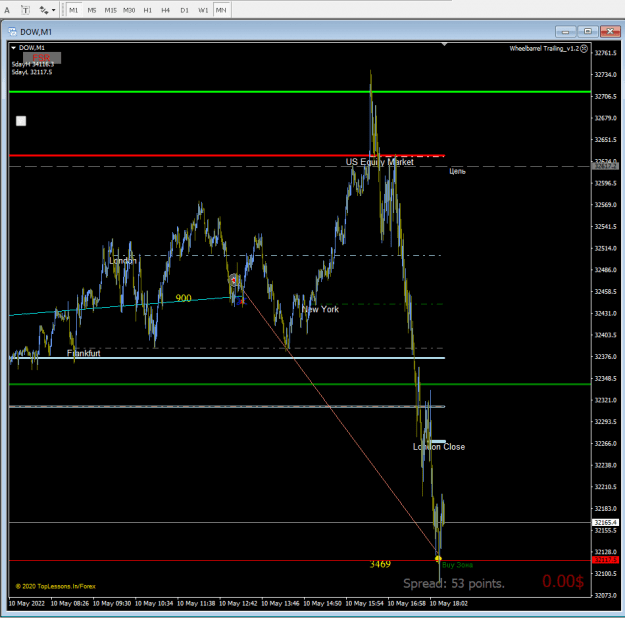625x618 pixels.
Task: Click the DOW,M1 chart window icon
Action: tap(12, 32)
